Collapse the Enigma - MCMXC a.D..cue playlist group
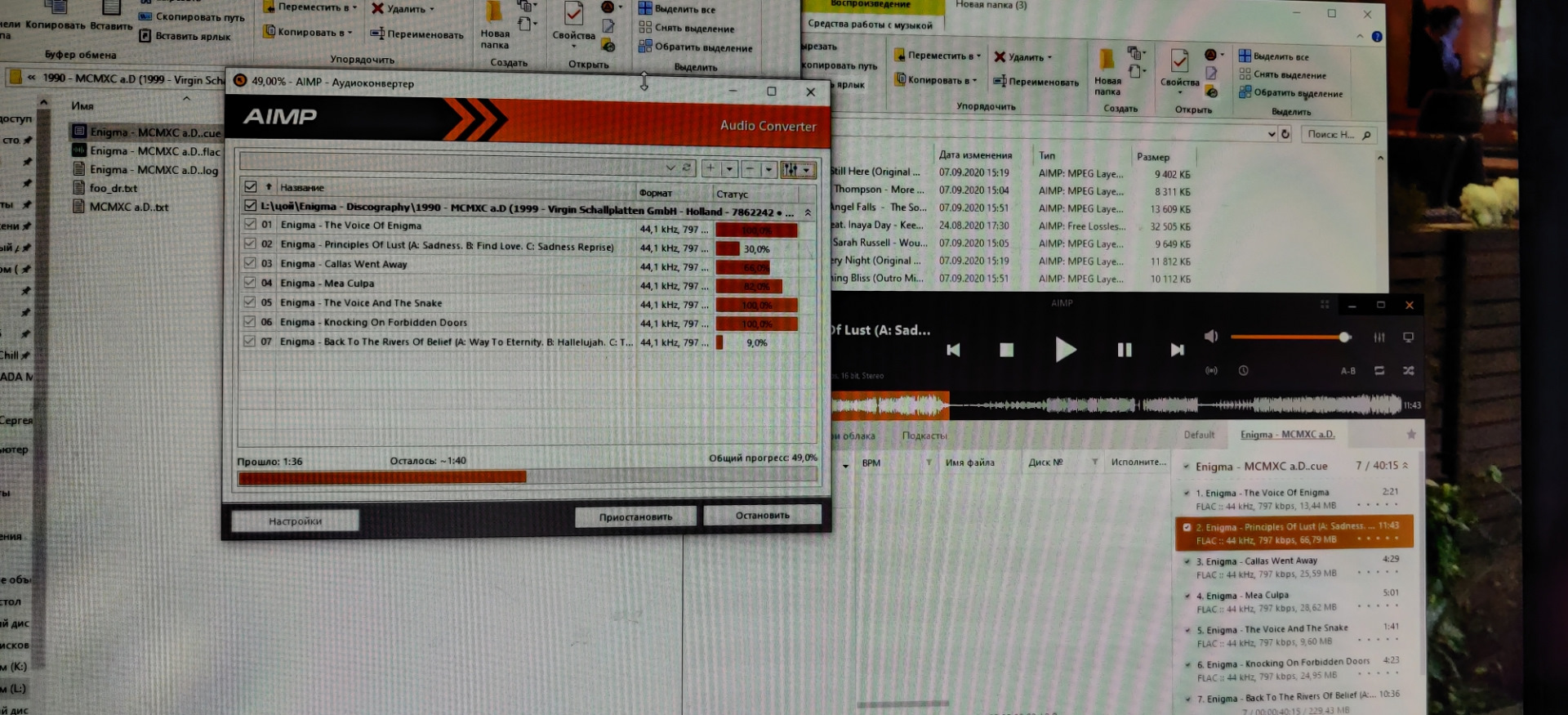This screenshot has height=715, width=1568. coord(1405,466)
